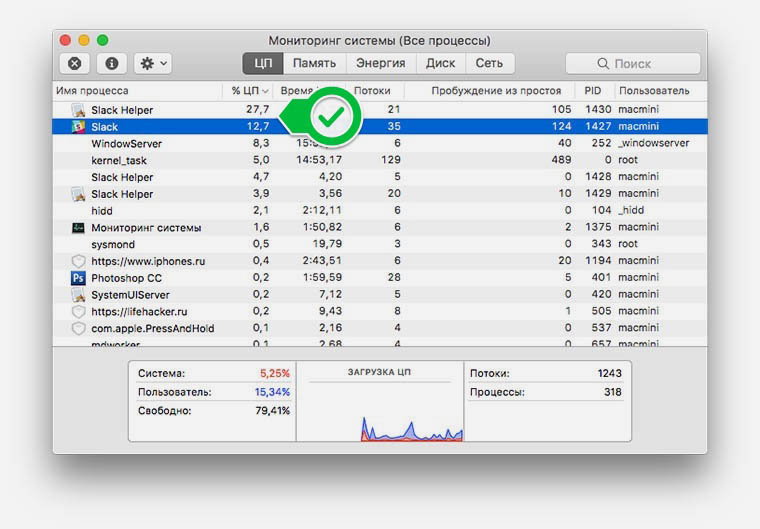Switch to the Энергия tab
Viewport: 760px width, 529px height.
point(380,64)
